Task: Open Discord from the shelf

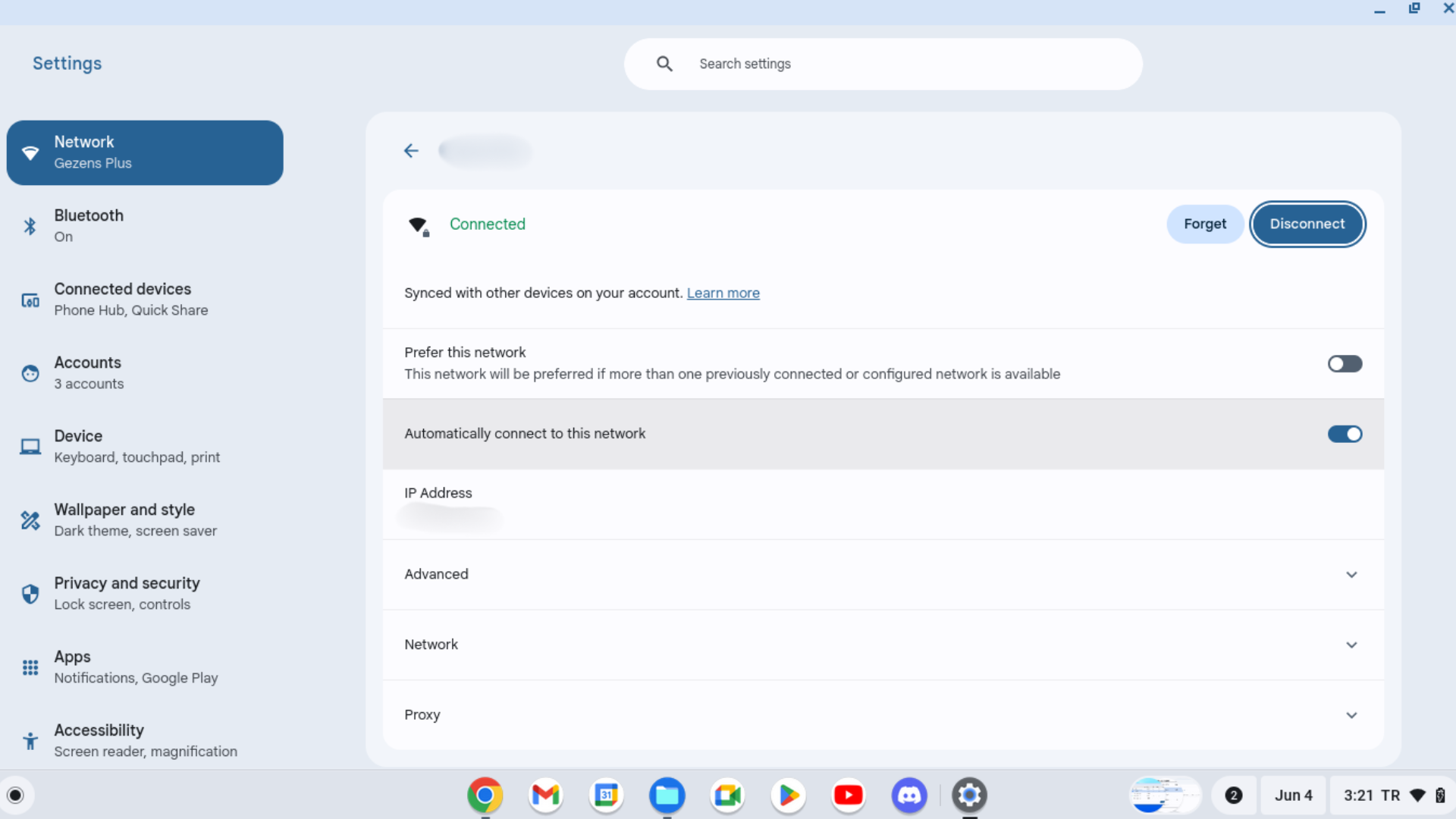Action: 909,795
